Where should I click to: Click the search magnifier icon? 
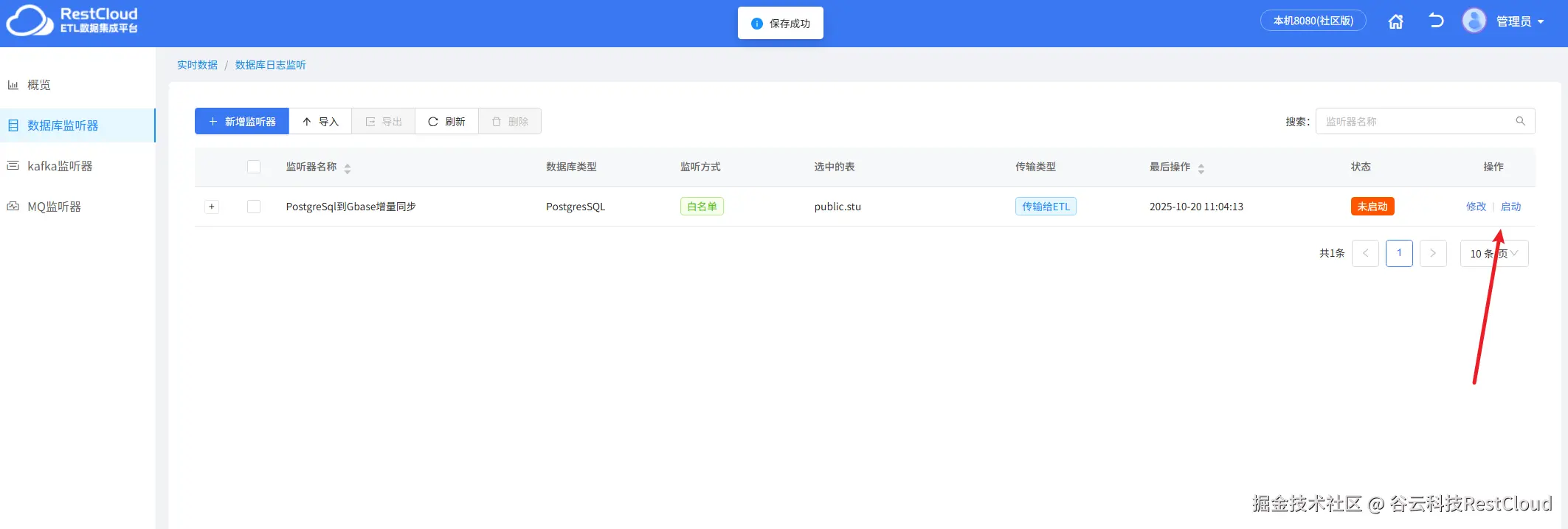tap(1520, 121)
